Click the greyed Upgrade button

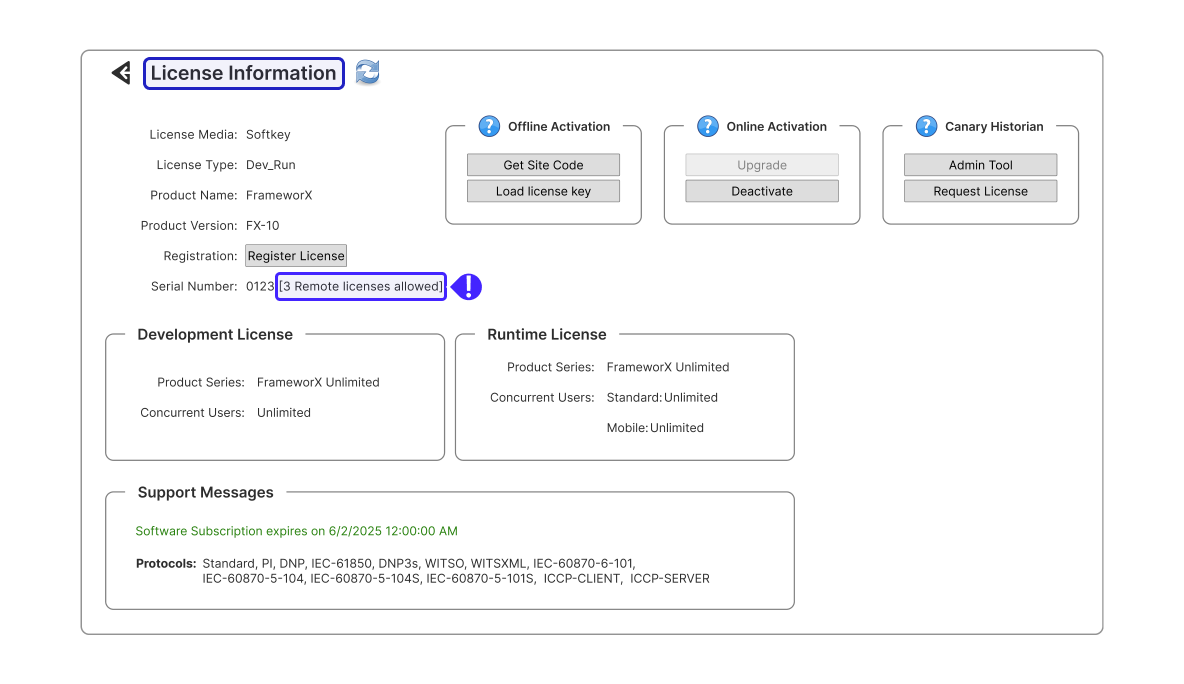coord(762,165)
